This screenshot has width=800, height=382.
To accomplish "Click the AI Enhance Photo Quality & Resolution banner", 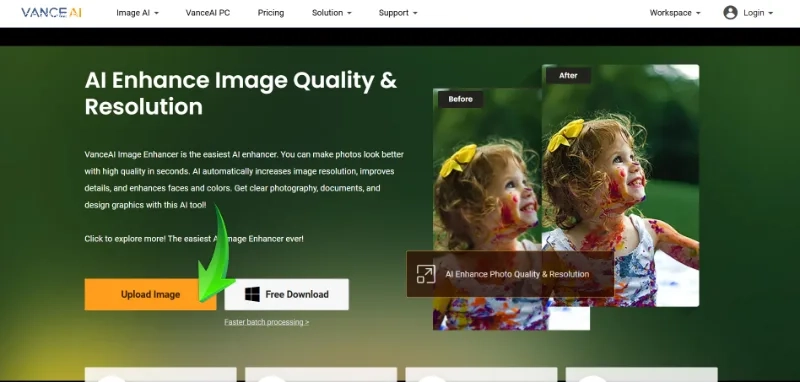I will 510,274.
